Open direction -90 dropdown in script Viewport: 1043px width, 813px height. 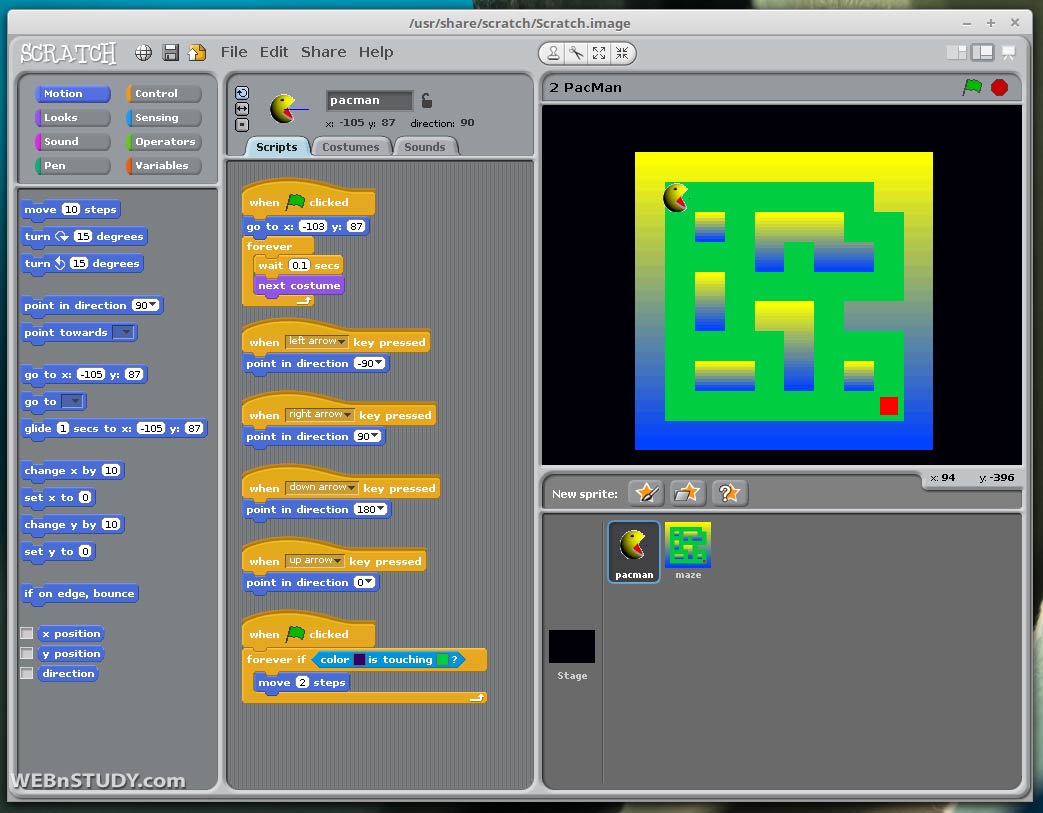coord(378,363)
